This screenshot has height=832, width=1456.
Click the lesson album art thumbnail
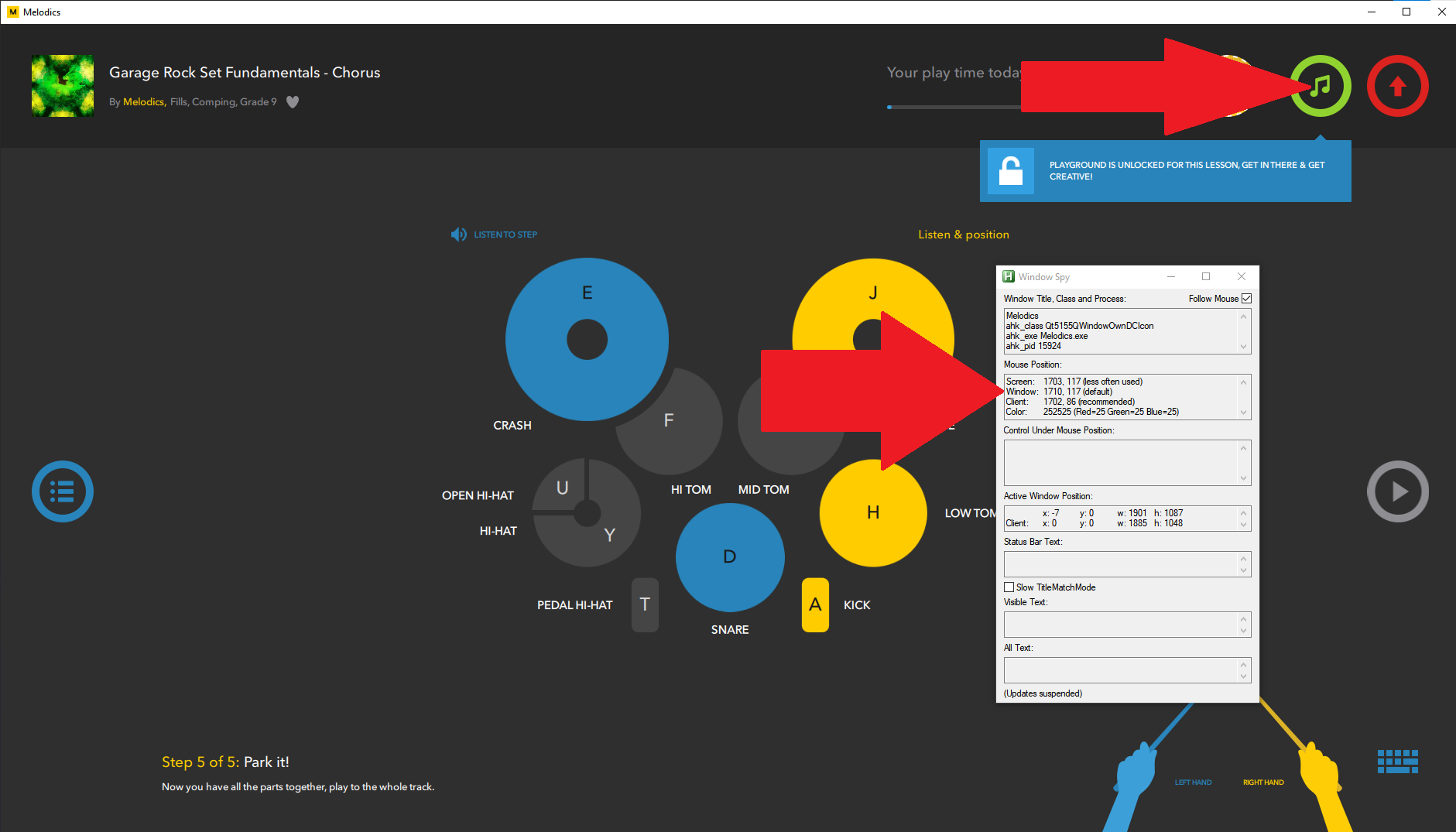click(63, 86)
